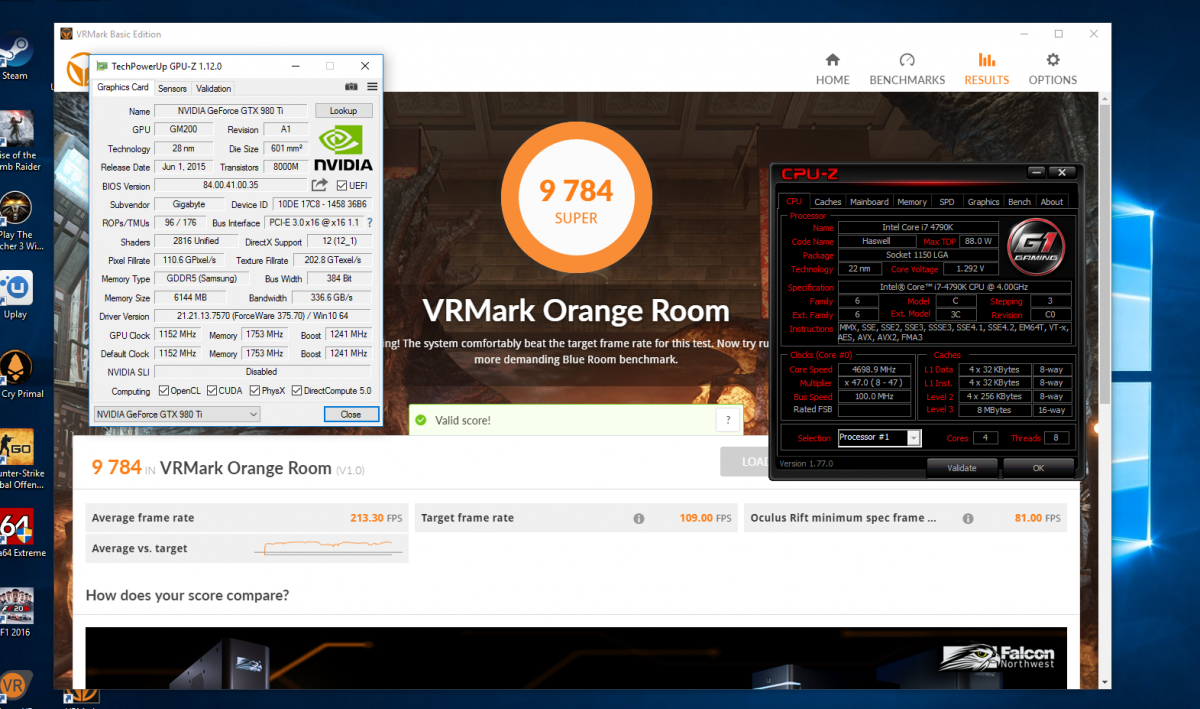Image resolution: width=1200 pixels, height=709 pixels.
Task: Click the green Valid score checkmark icon
Action: 421,420
